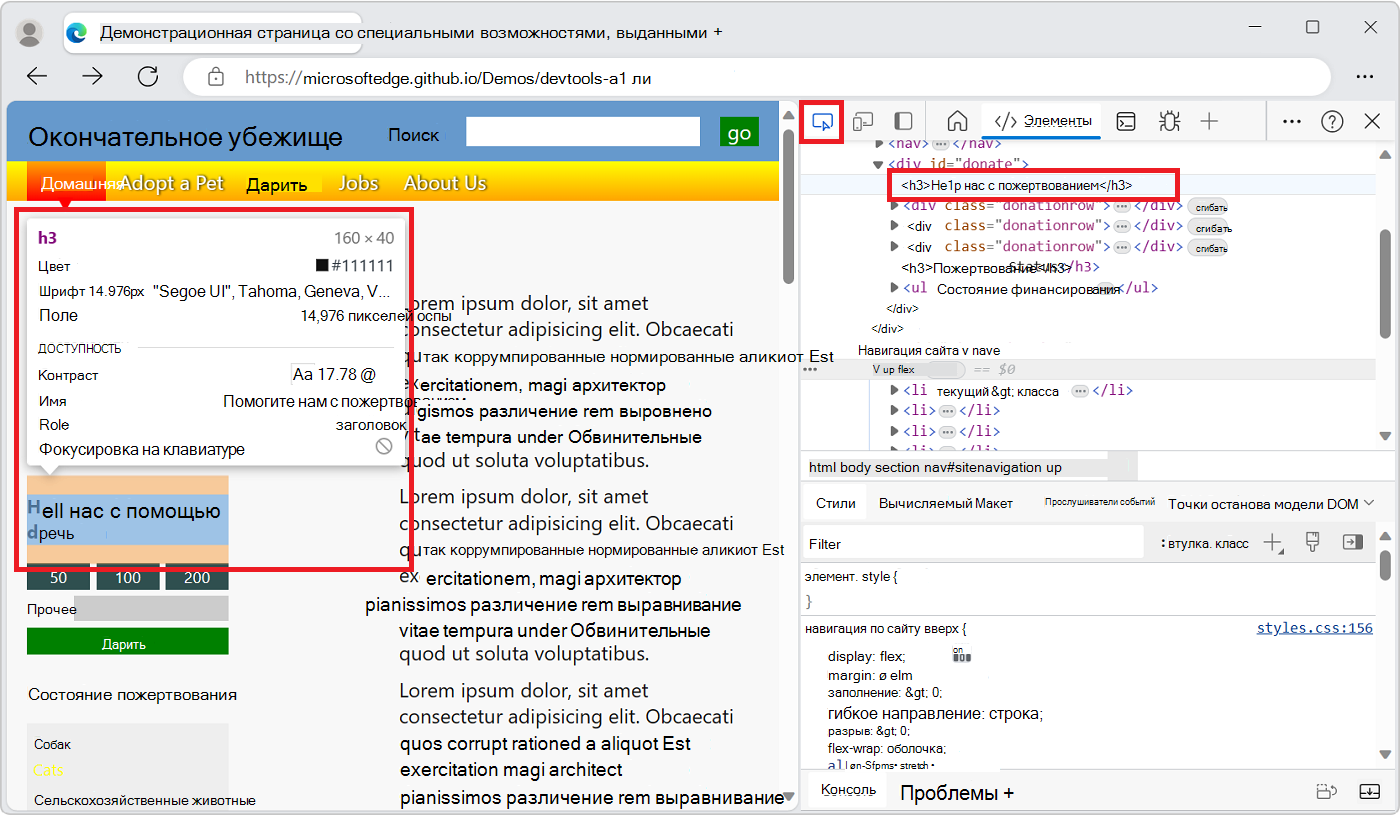1400x815 pixels.
Task: Open DevTools help question mark
Action: point(1332,121)
